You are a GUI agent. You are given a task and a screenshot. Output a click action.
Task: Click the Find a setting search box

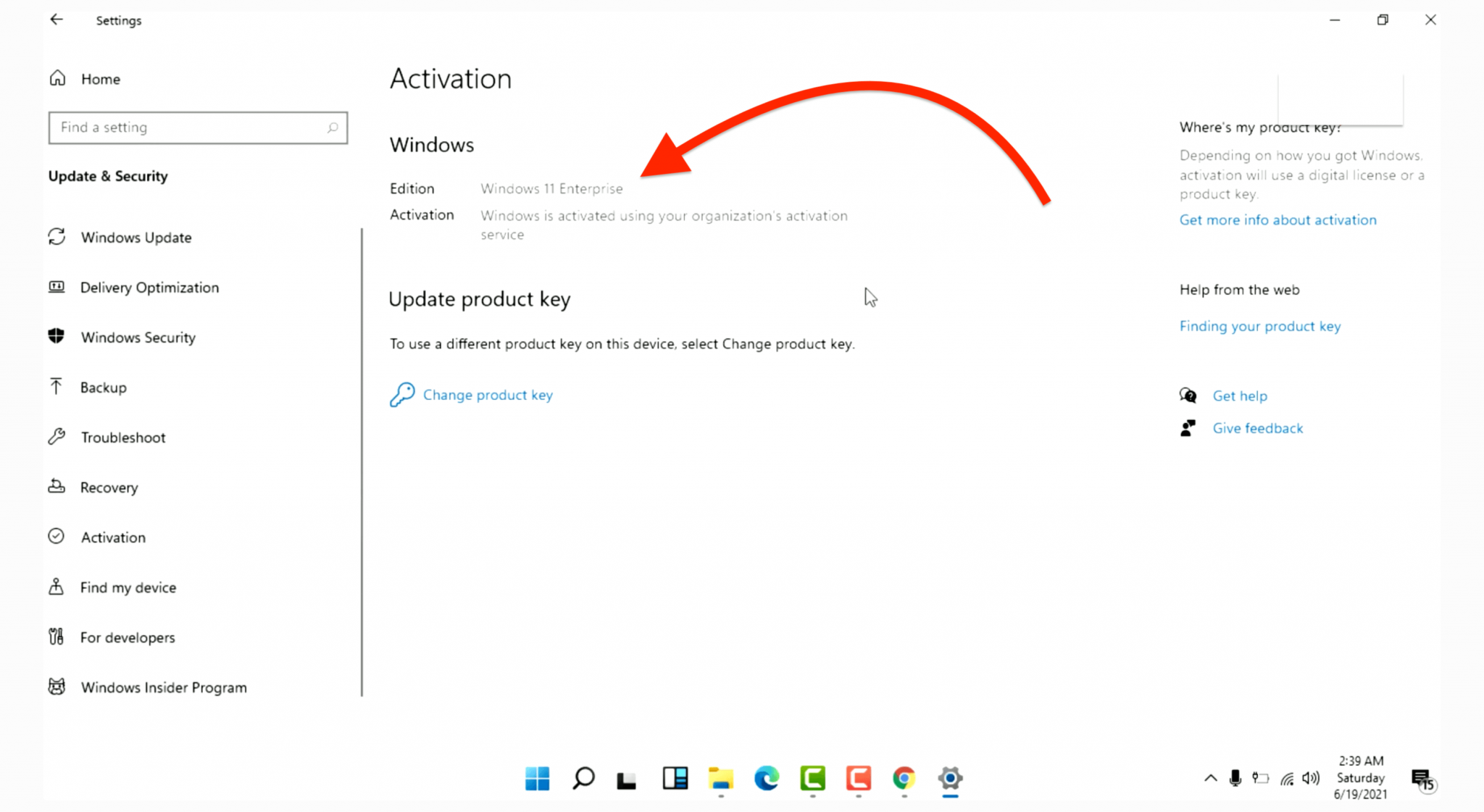coord(198,127)
